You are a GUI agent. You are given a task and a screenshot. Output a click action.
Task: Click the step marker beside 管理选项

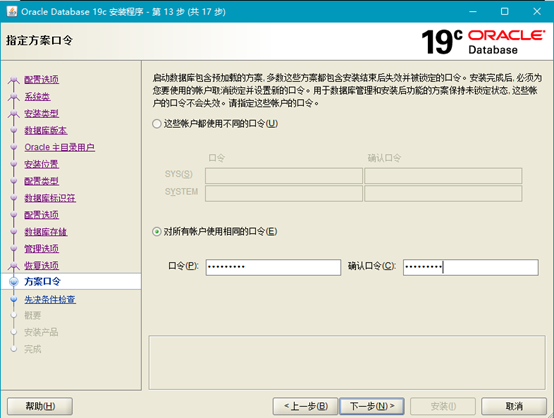click(14, 249)
